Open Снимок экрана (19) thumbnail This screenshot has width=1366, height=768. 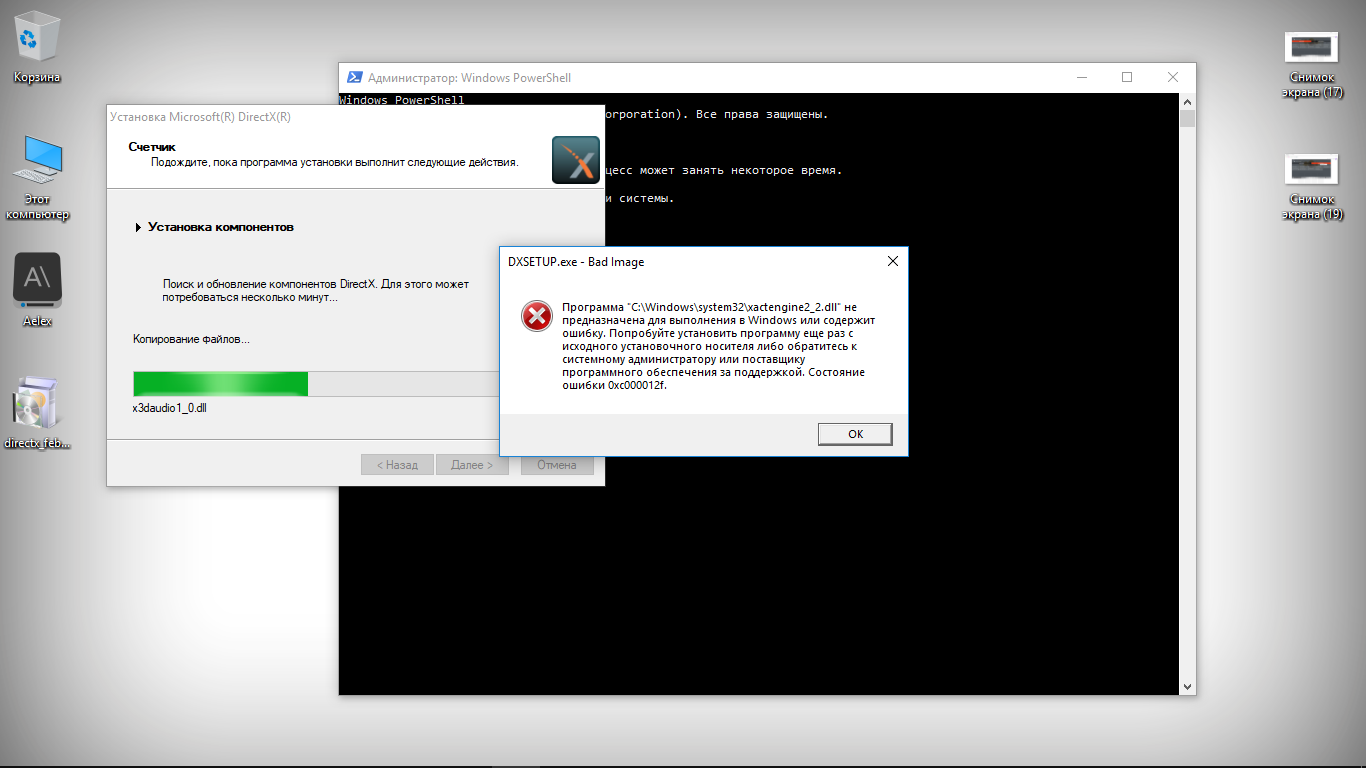(1311, 187)
